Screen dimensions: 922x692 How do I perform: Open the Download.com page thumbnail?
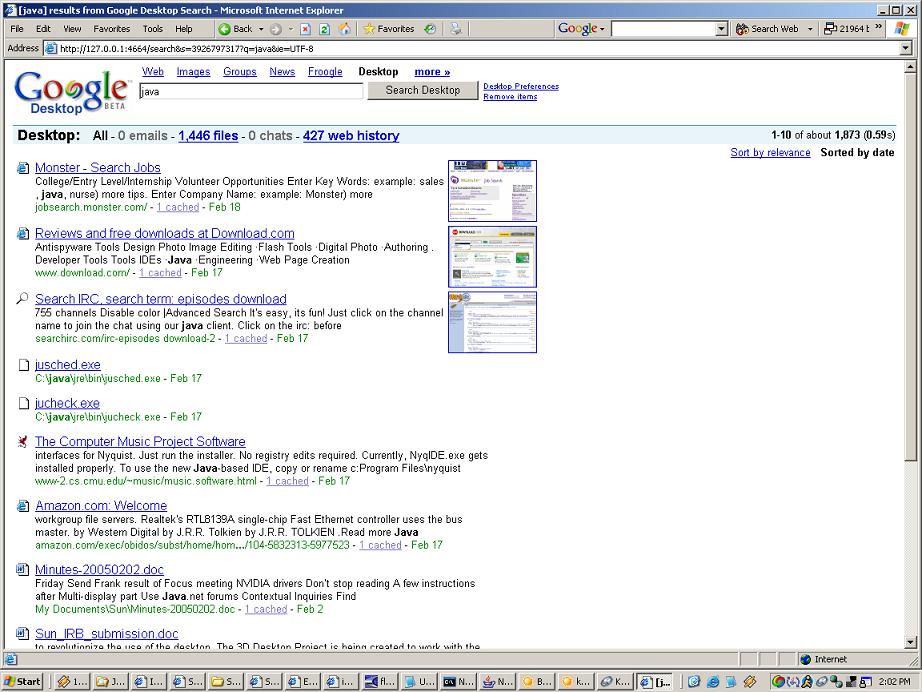[x=492, y=257]
